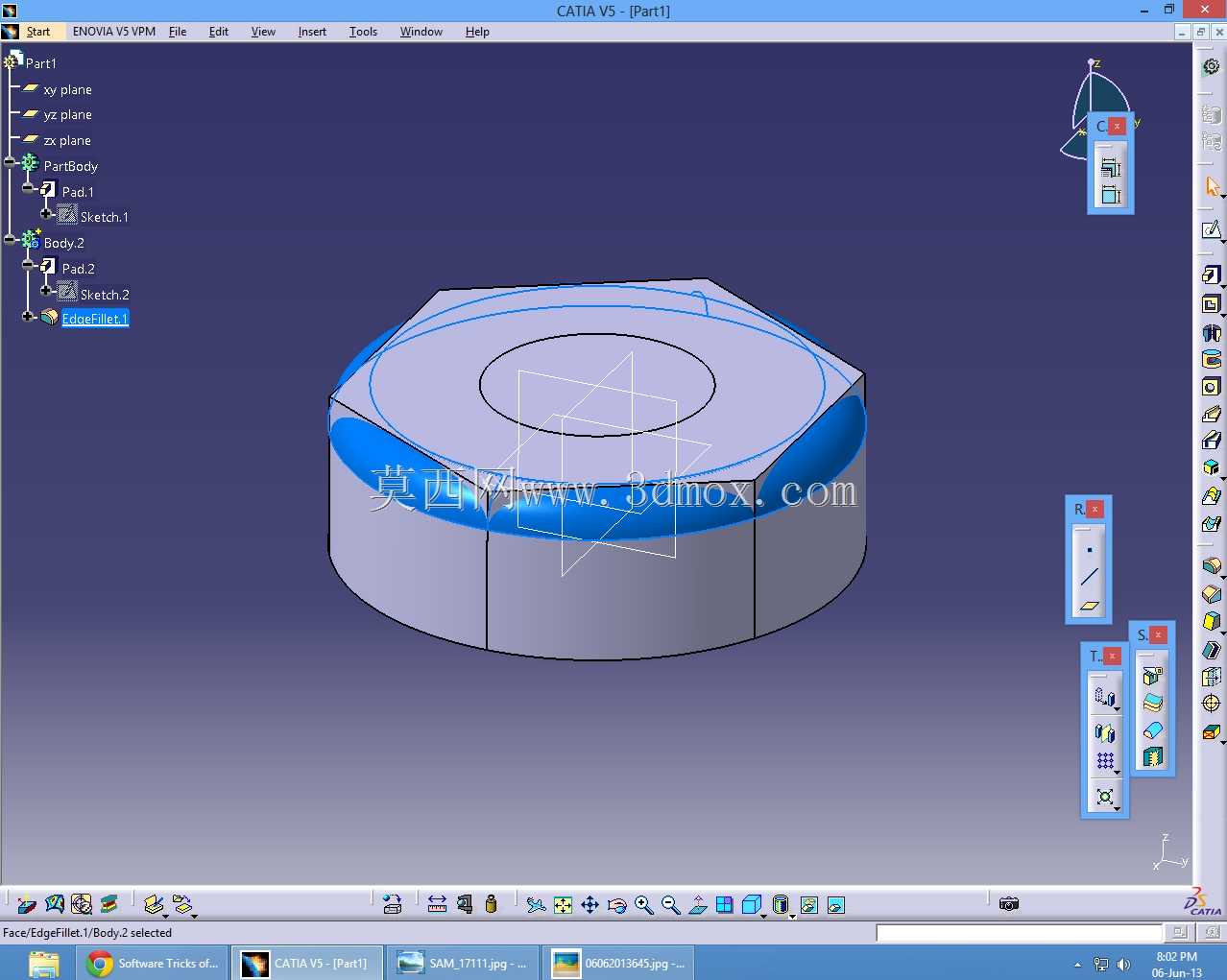Expand the Sketch.1 tree node

click(46, 213)
